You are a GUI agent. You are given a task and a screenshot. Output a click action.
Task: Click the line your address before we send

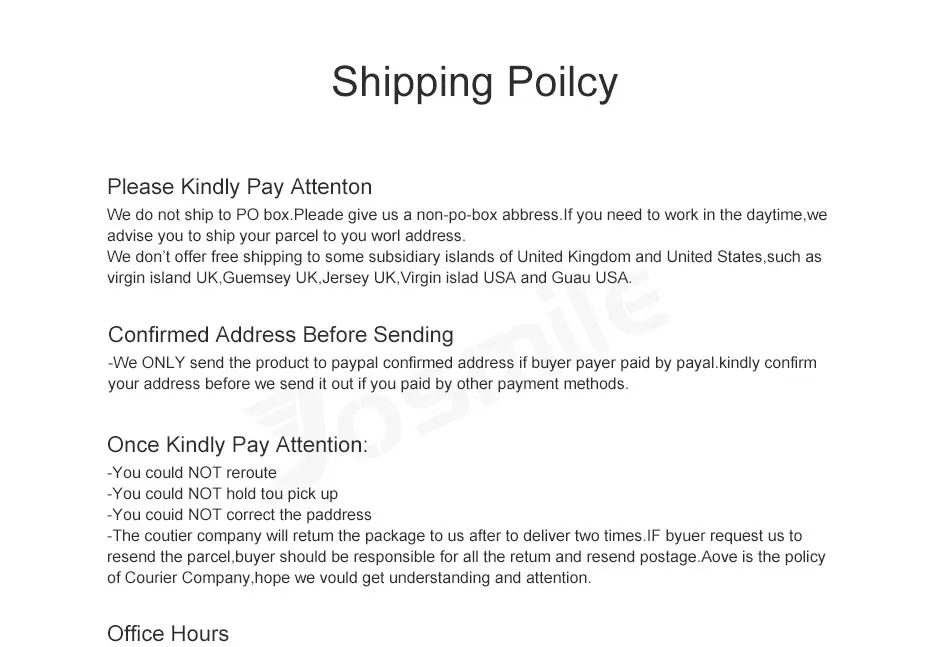point(368,384)
